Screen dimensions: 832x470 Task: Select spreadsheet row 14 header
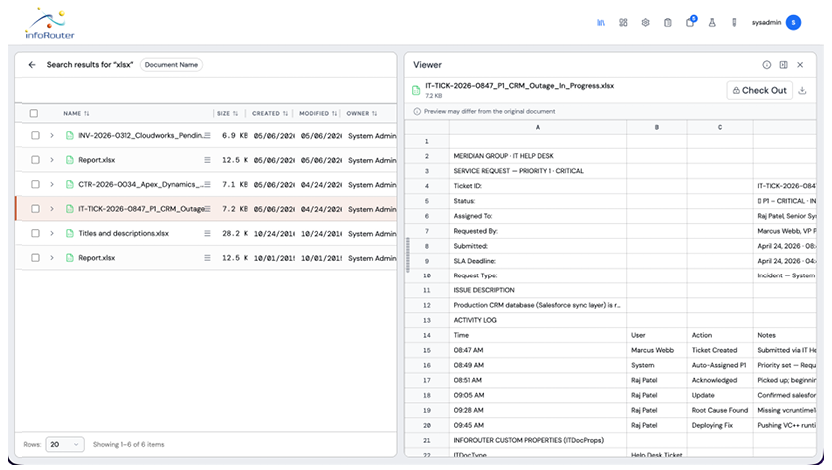click(x=427, y=335)
